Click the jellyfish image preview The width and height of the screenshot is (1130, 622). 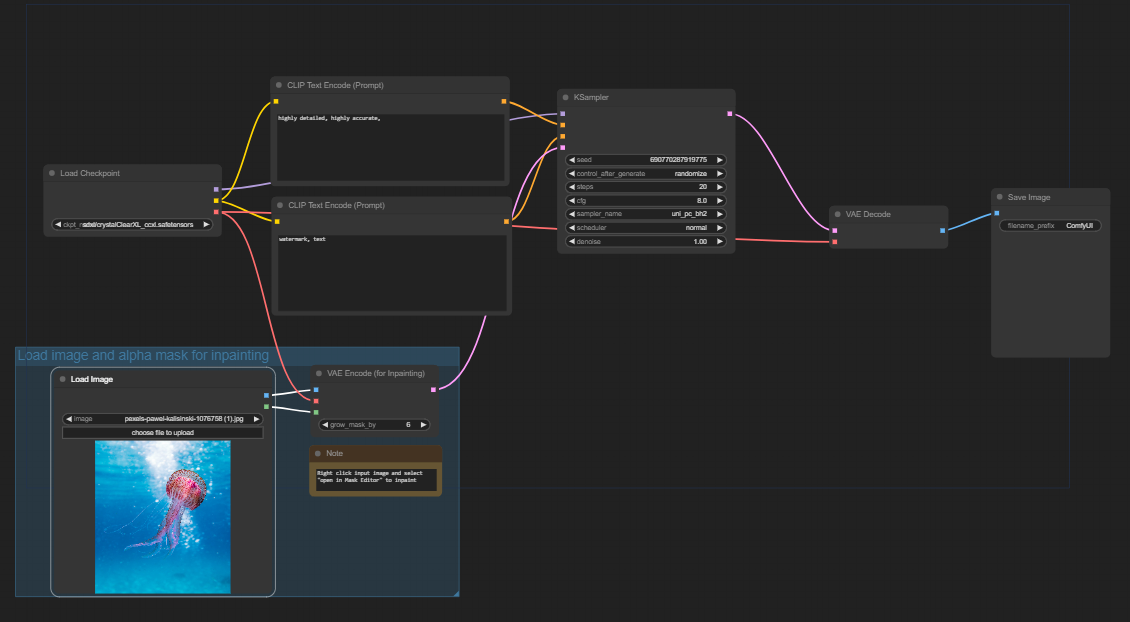[162, 516]
